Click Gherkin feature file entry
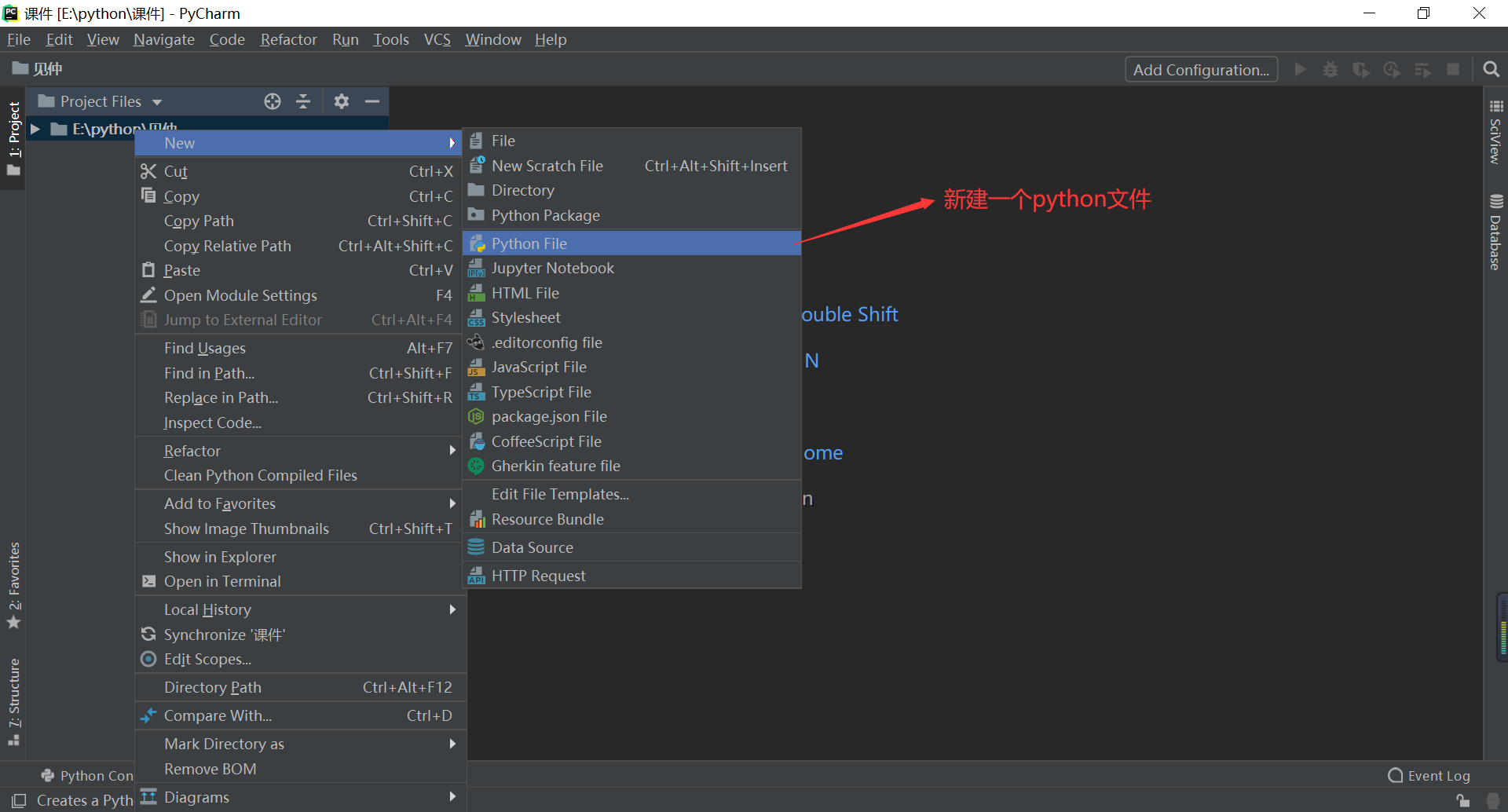The image size is (1508, 812). tap(632, 466)
